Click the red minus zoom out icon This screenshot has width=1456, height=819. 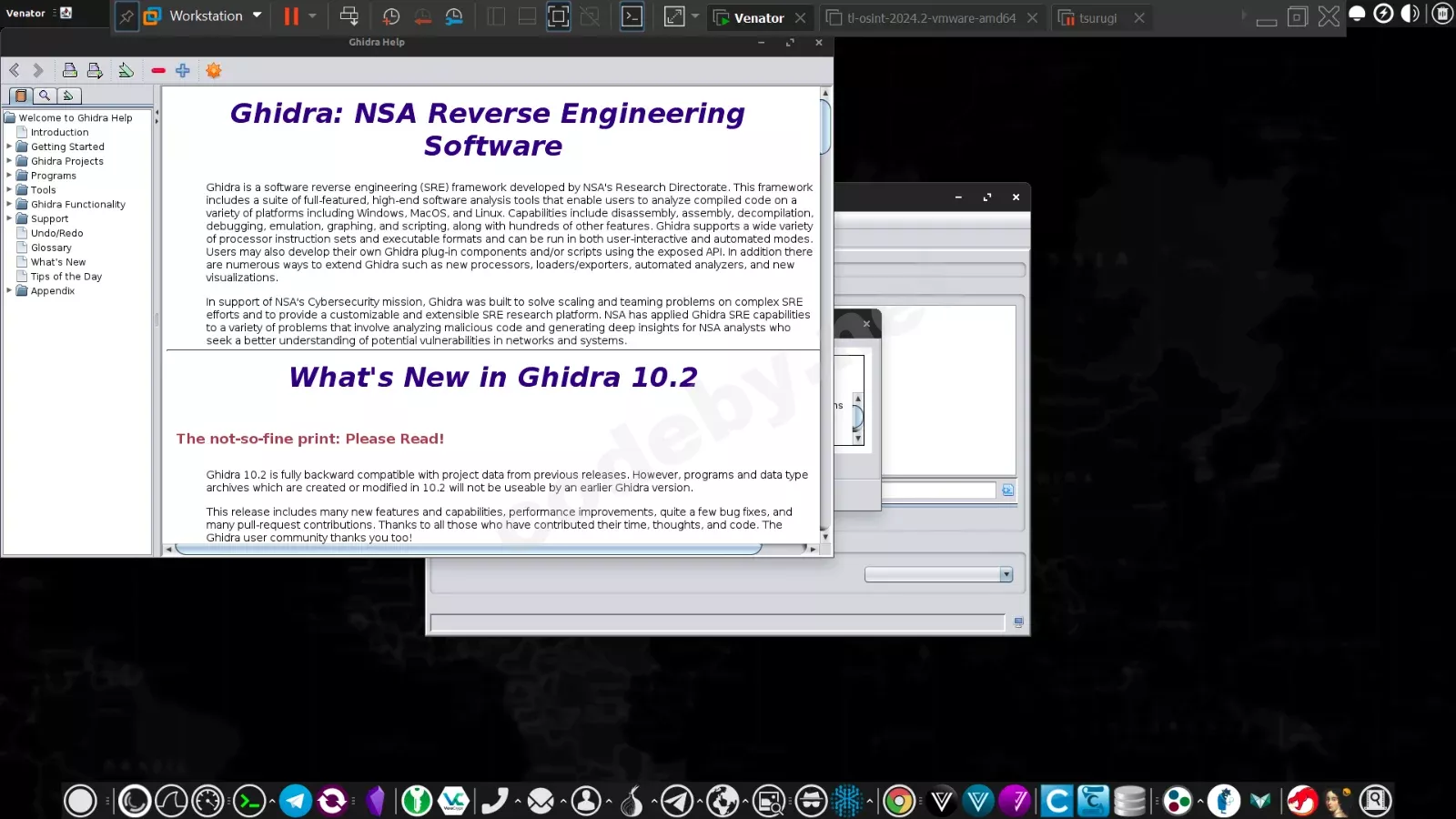[x=158, y=71]
